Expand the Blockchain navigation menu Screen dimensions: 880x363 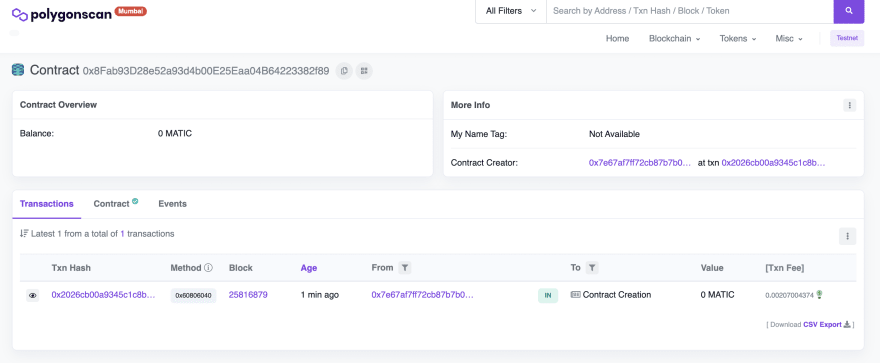675,39
